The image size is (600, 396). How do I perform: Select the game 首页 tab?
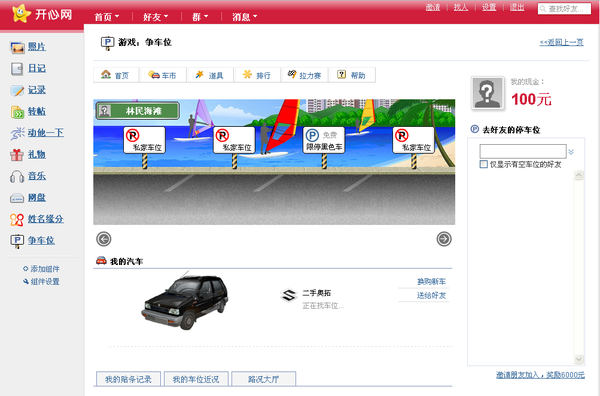click(116, 75)
